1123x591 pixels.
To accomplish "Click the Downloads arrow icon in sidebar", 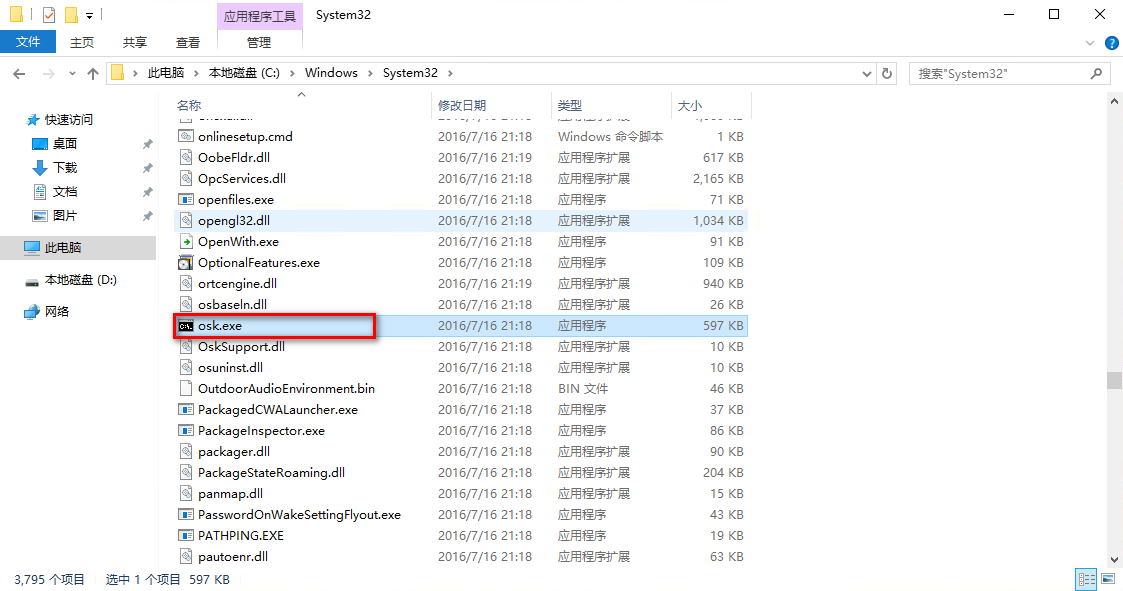I will tap(40, 168).
